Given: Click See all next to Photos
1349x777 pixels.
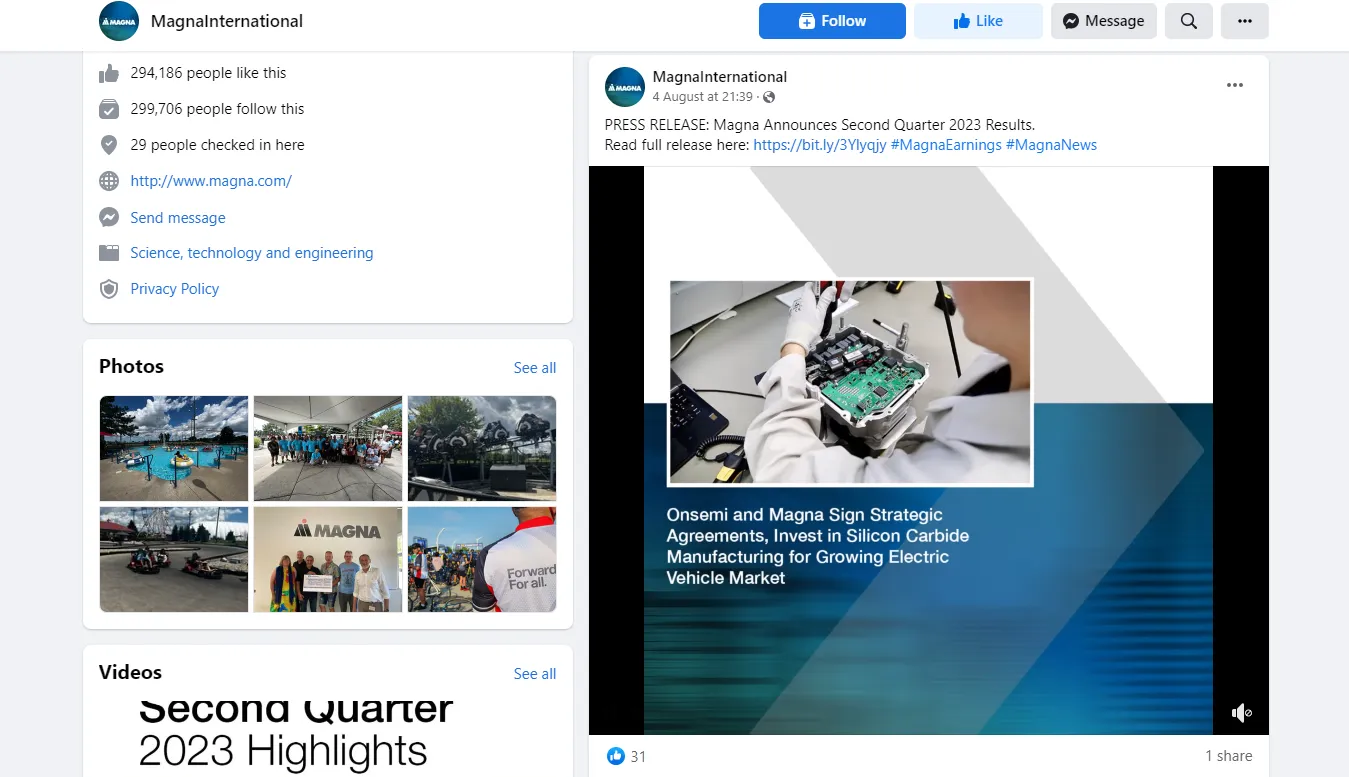Looking at the screenshot, I should click(535, 368).
